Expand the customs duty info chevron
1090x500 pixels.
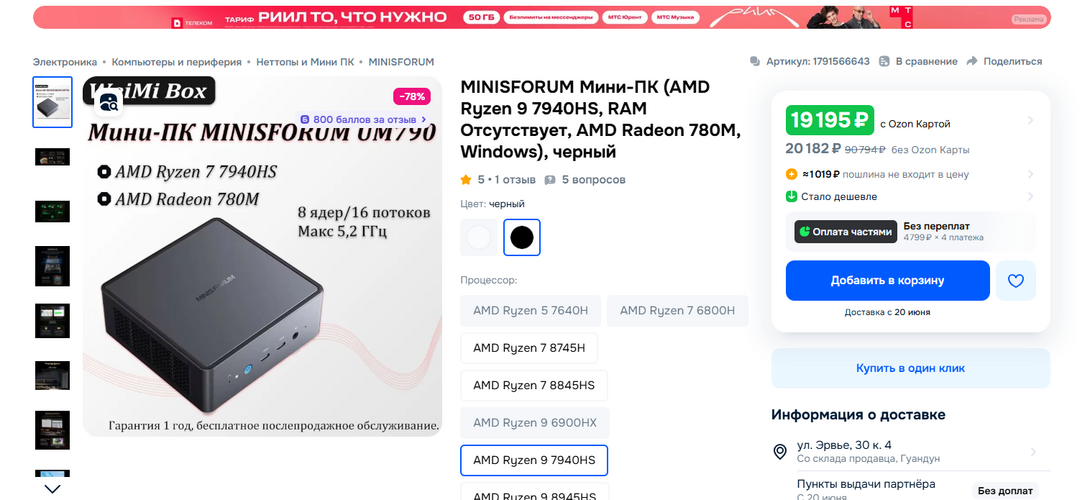pos(1030,174)
